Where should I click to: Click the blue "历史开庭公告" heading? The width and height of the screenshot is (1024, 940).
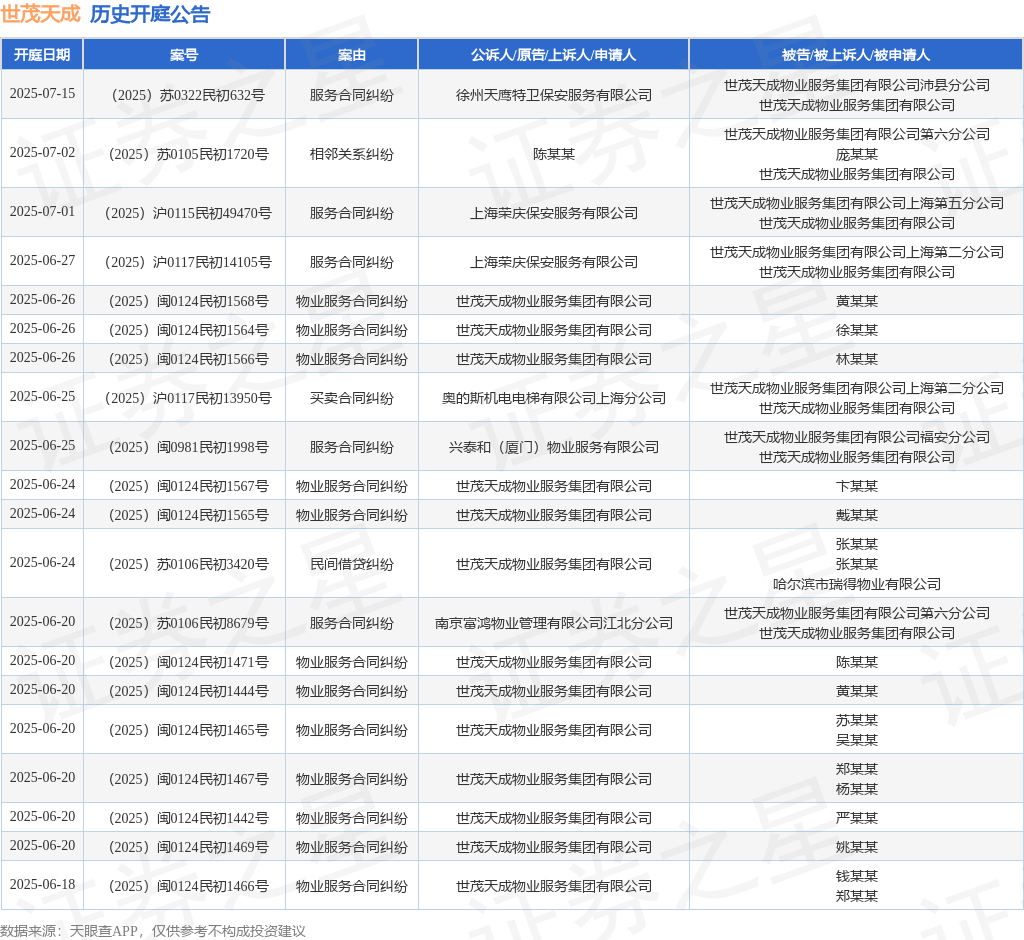(x=150, y=14)
